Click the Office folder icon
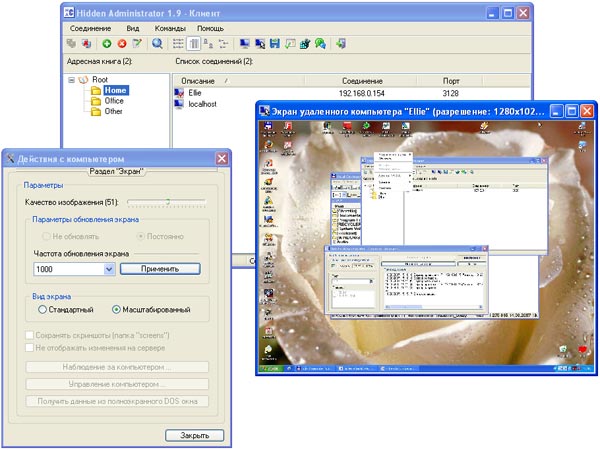The width and height of the screenshot is (600, 450). coord(96,101)
